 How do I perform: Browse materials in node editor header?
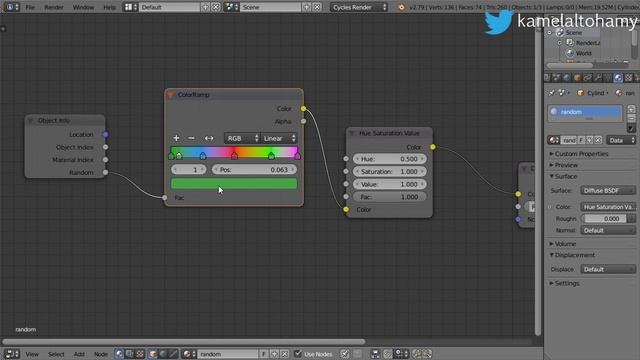click(189, 354)
